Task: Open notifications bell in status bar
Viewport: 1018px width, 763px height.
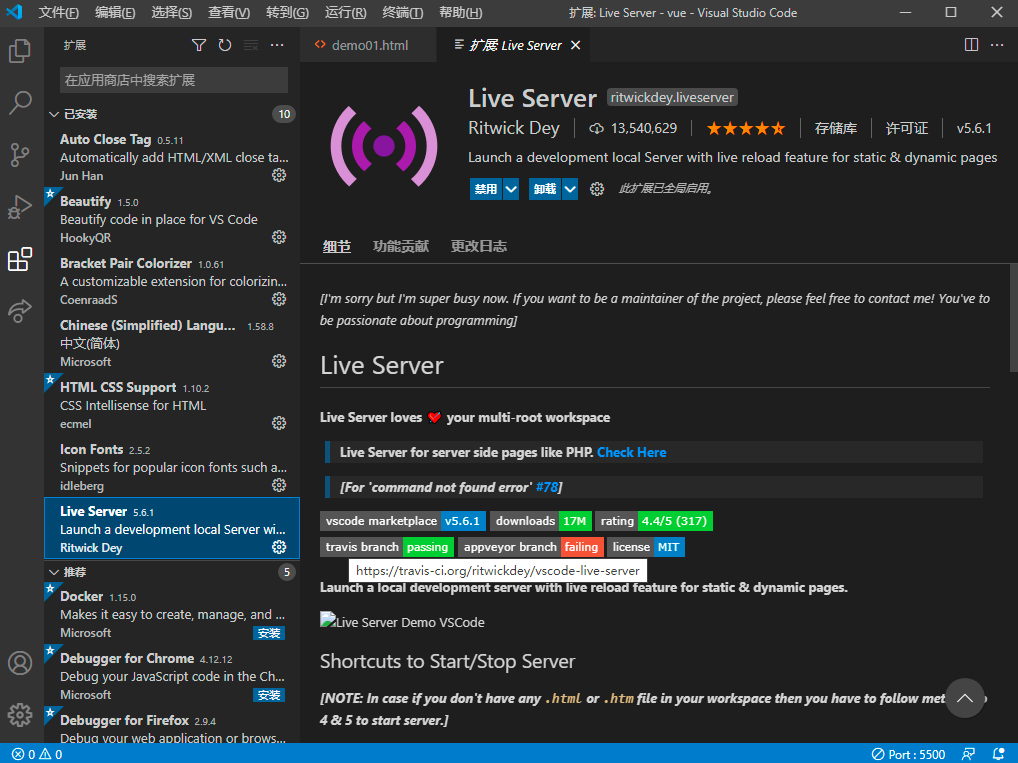Action: click(x=999, y=754)
